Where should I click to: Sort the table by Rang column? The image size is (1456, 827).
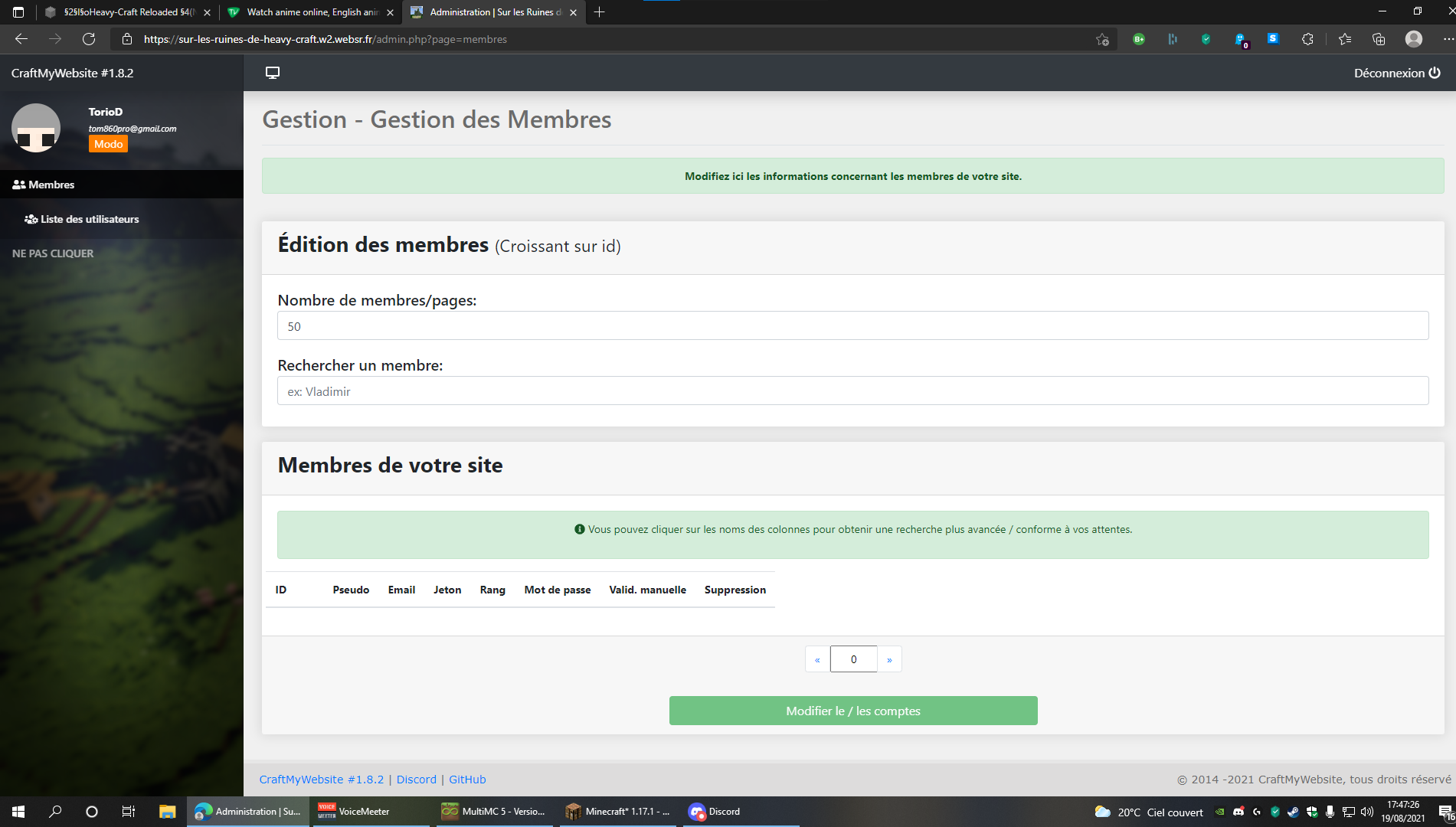[492, 590]
